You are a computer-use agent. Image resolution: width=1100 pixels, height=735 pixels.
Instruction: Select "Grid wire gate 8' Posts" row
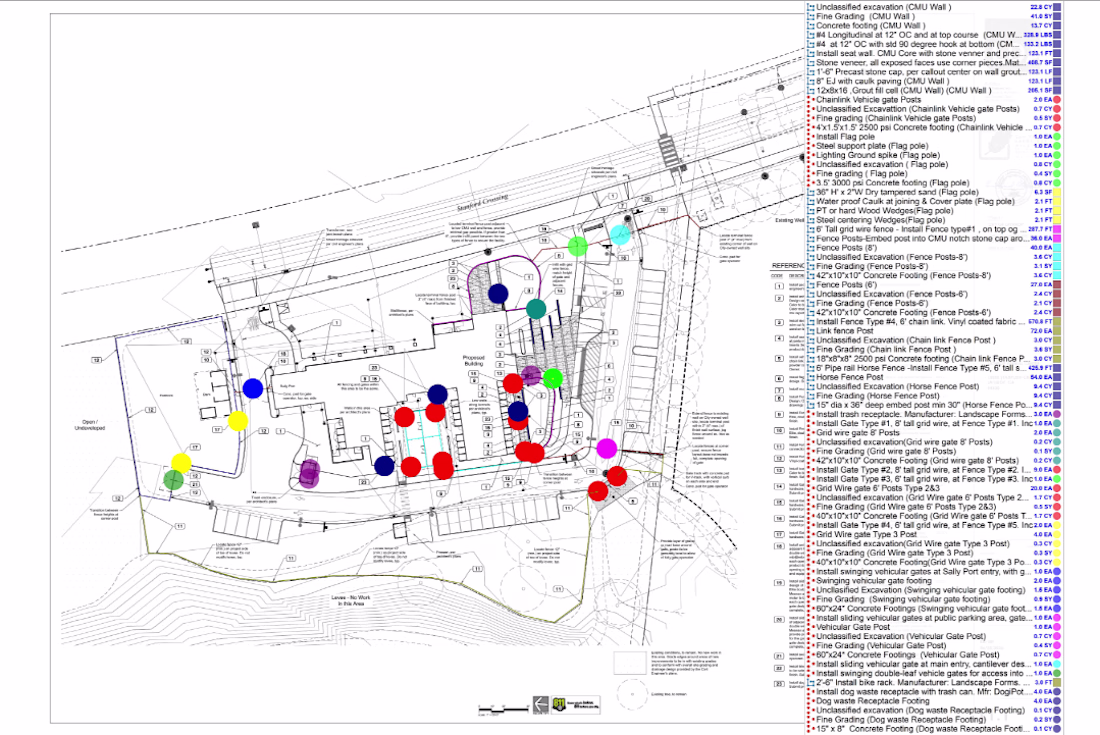coord(934,433)
